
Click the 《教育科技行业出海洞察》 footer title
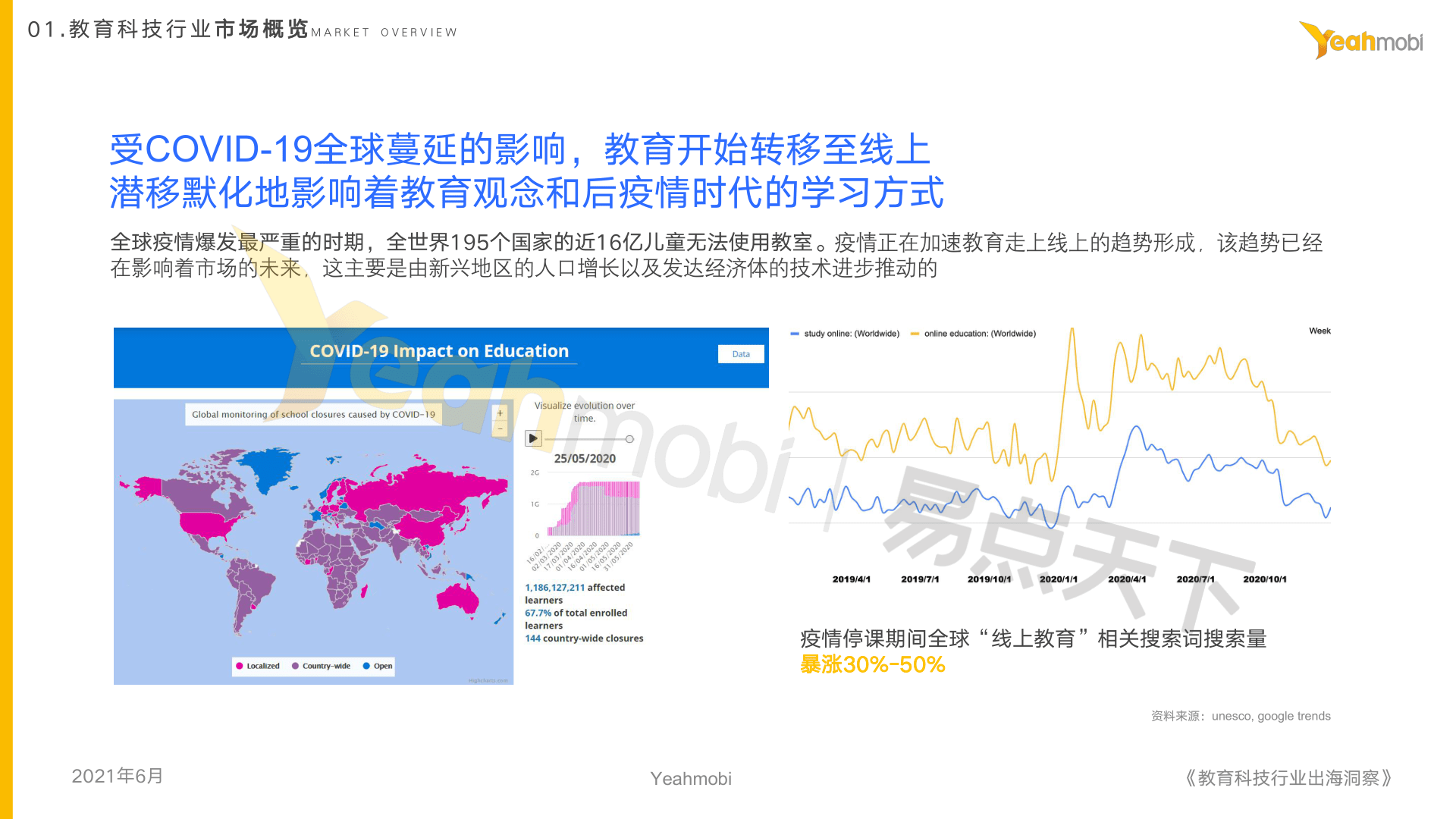1288,778
